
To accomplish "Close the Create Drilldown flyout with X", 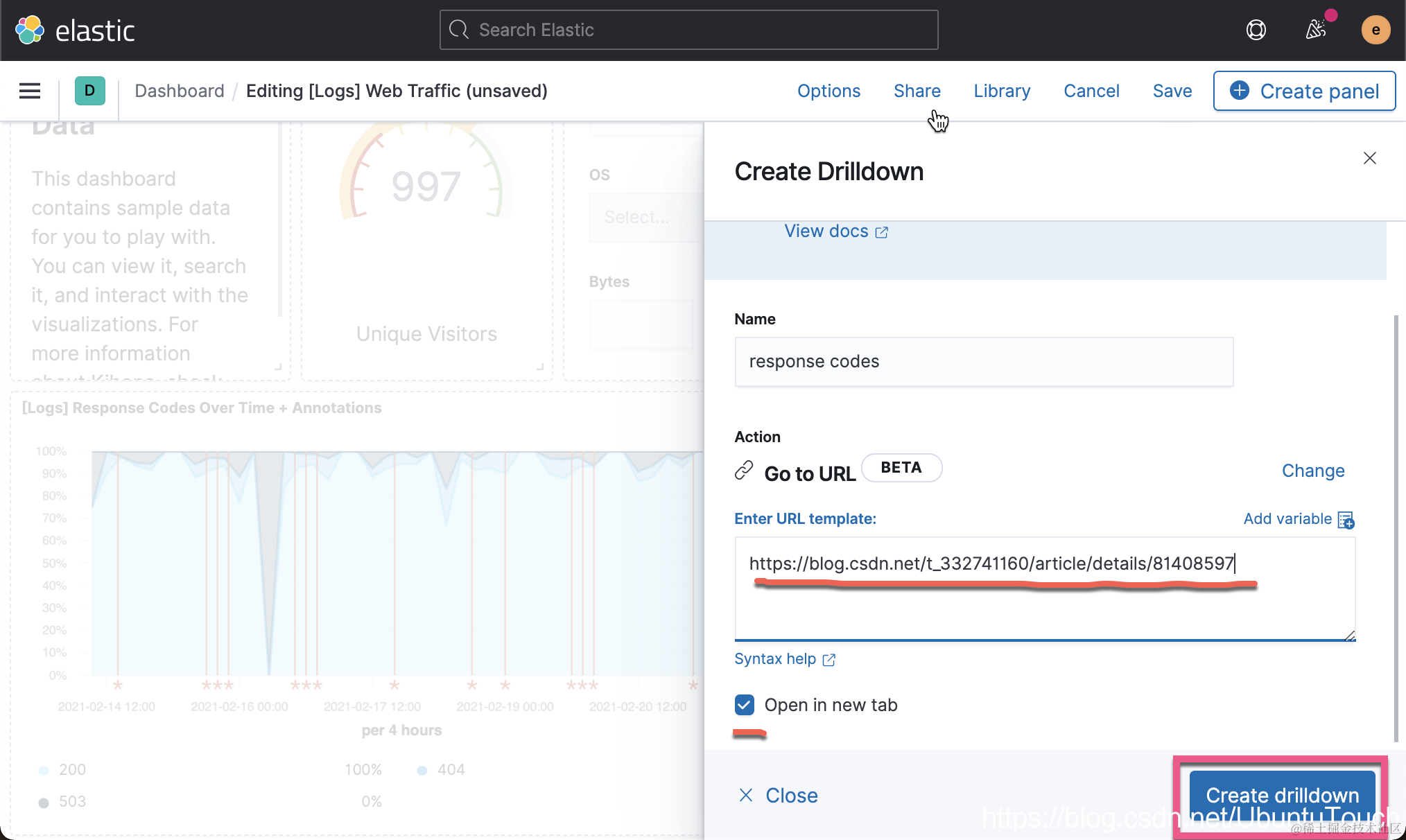I will 1369,158.
